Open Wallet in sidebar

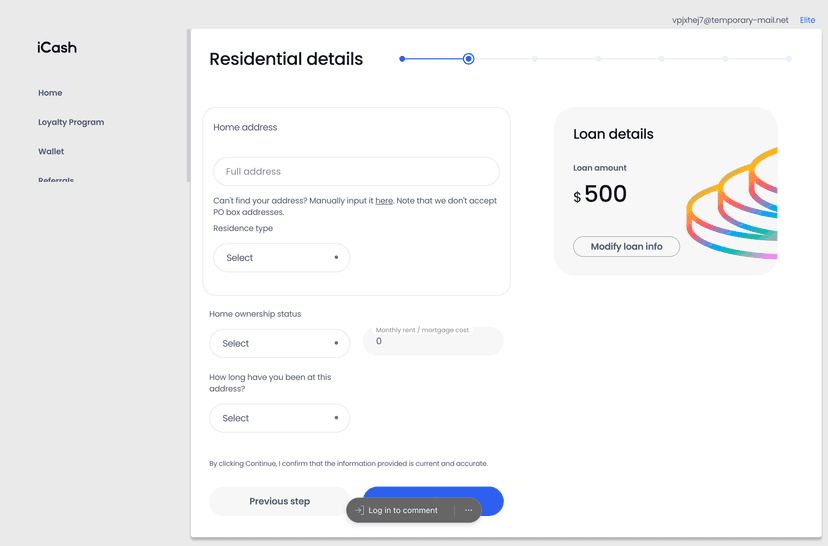[x=51, y=152]
